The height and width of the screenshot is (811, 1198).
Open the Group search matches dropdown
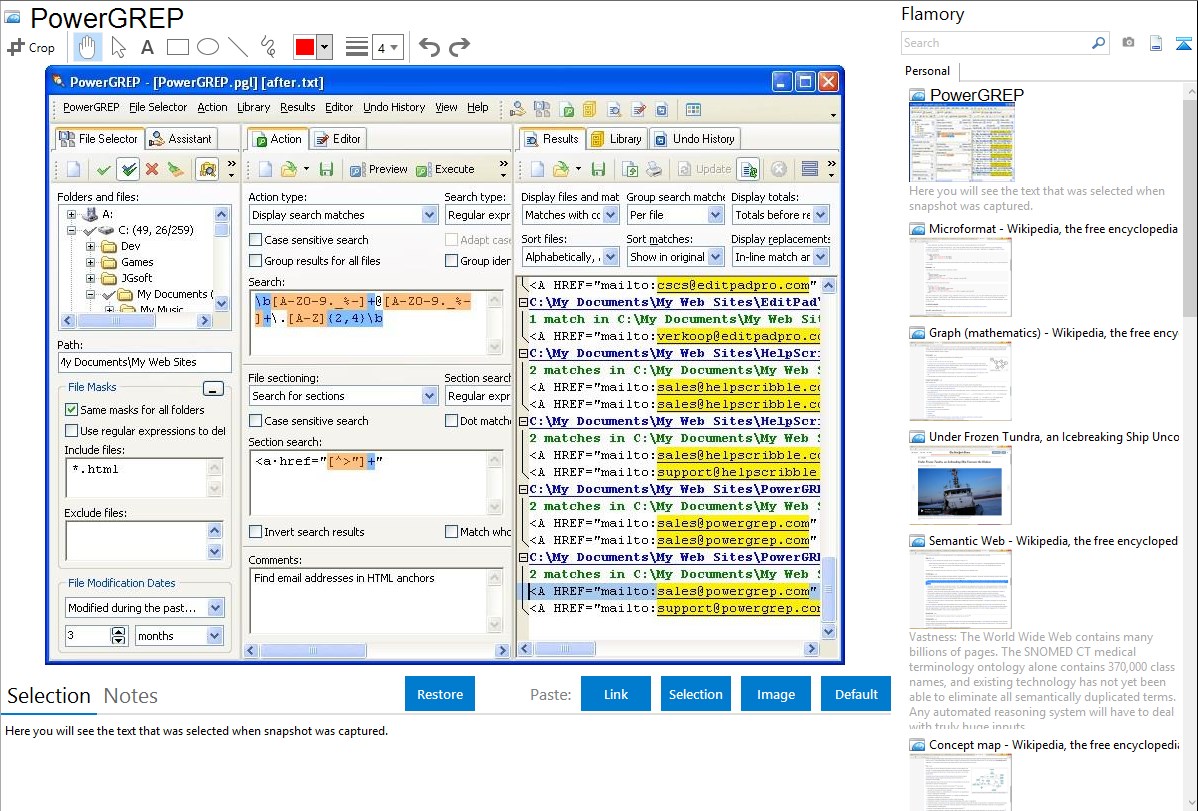tap(715, 215)
